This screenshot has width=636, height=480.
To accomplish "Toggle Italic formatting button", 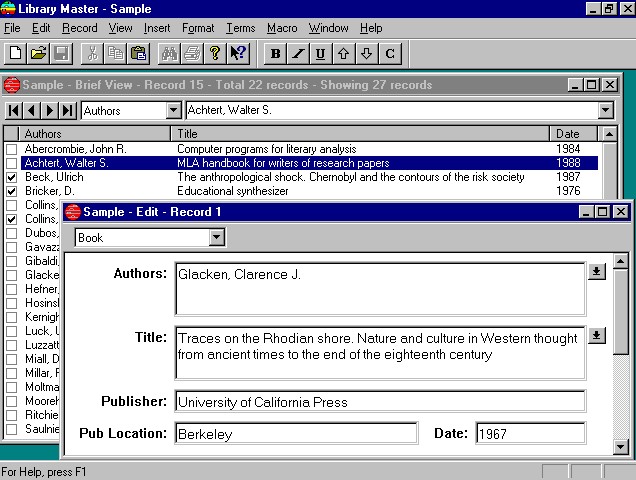I will point(298,54).
